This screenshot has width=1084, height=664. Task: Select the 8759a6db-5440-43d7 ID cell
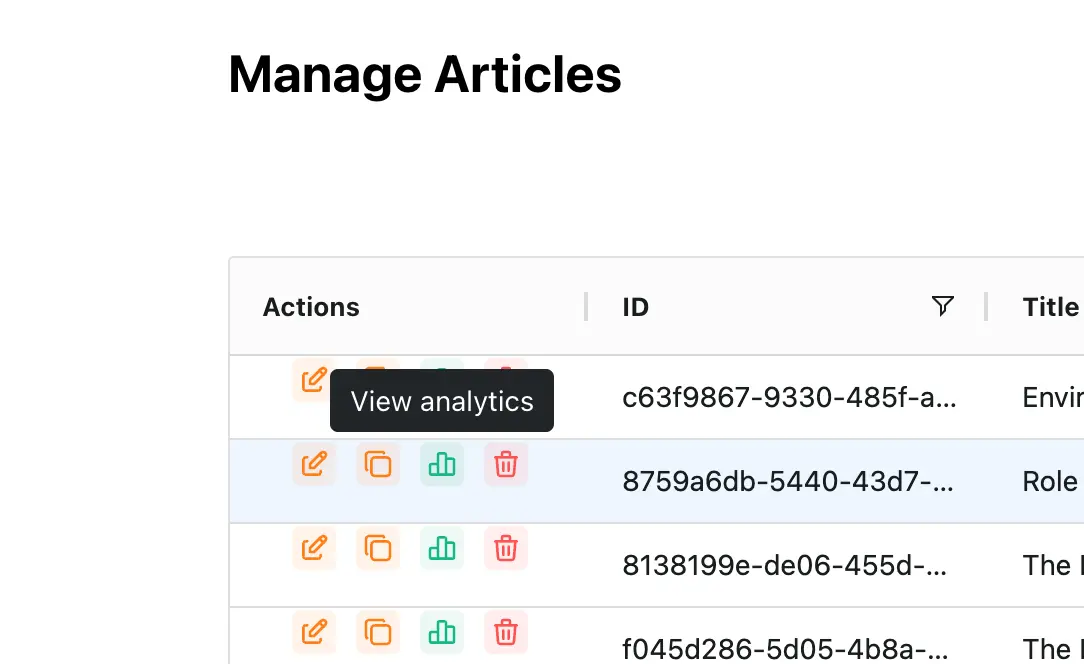pos(789,482)
